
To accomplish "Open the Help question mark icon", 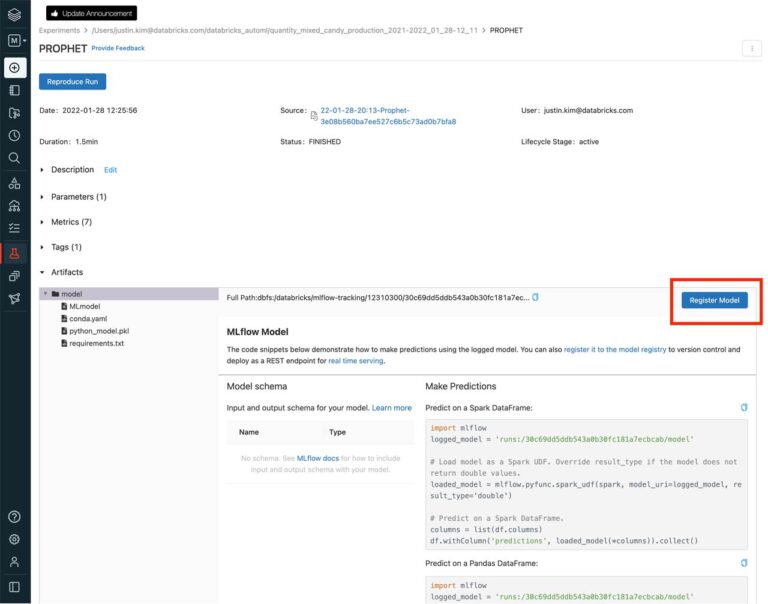I will 15,517.
